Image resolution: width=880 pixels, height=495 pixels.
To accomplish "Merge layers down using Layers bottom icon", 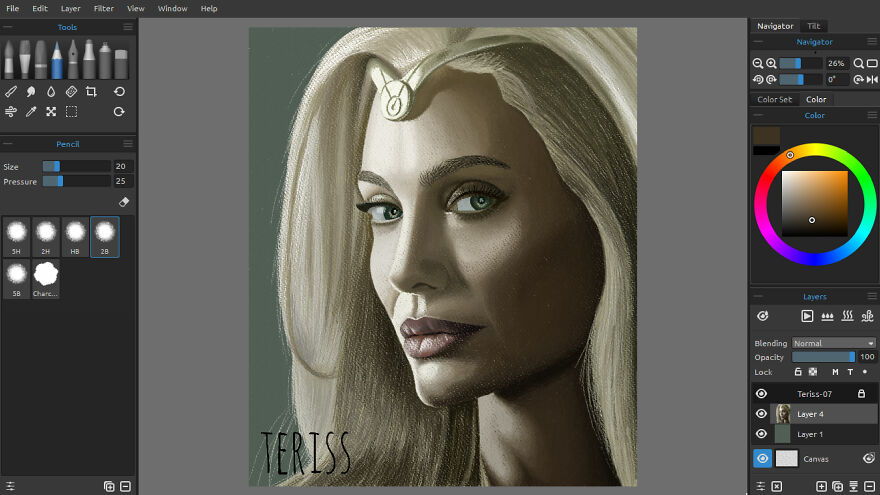I will tap(854, 486).
